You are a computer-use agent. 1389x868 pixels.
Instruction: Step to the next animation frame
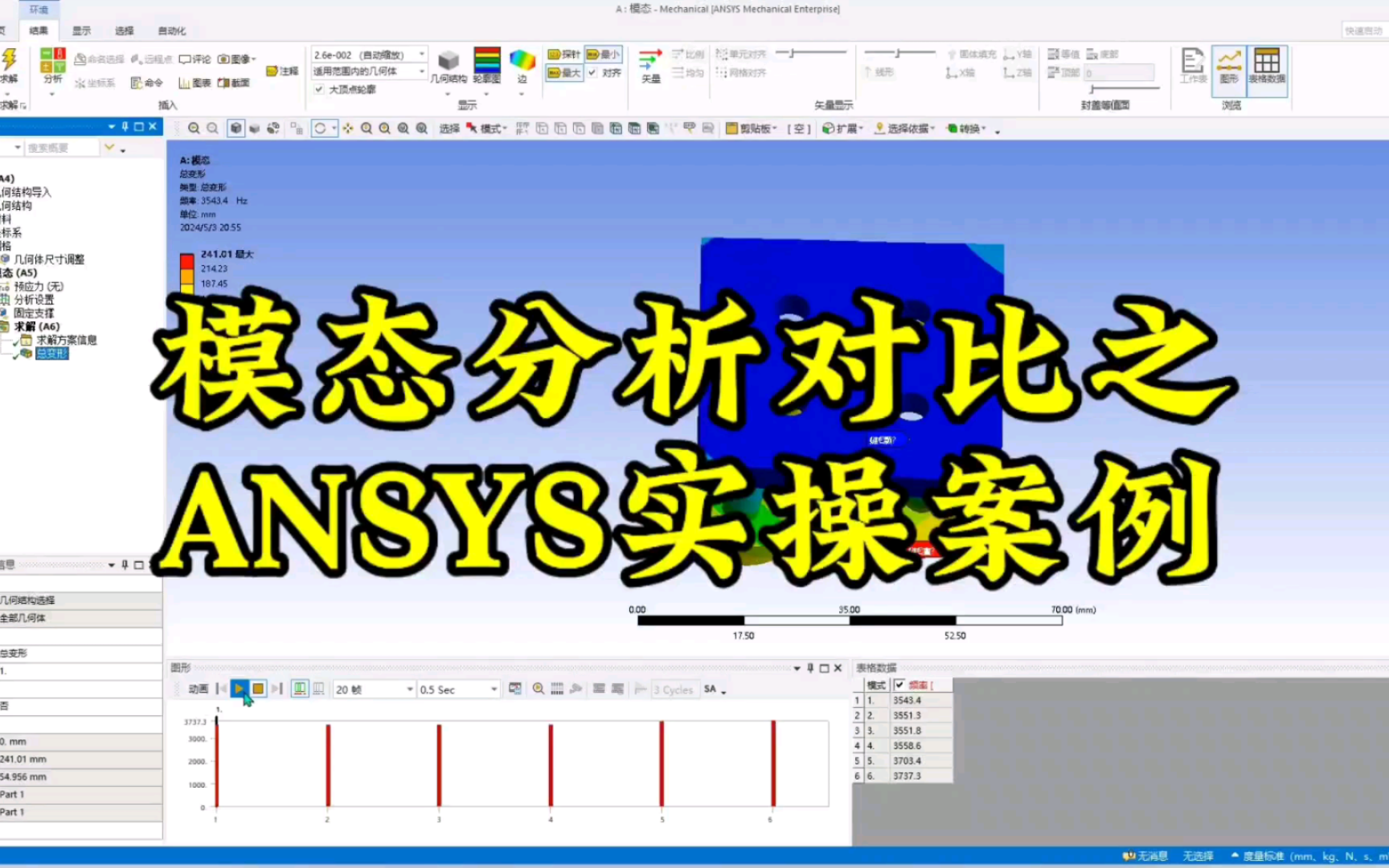pyautogui.click(x=277, y=689)
